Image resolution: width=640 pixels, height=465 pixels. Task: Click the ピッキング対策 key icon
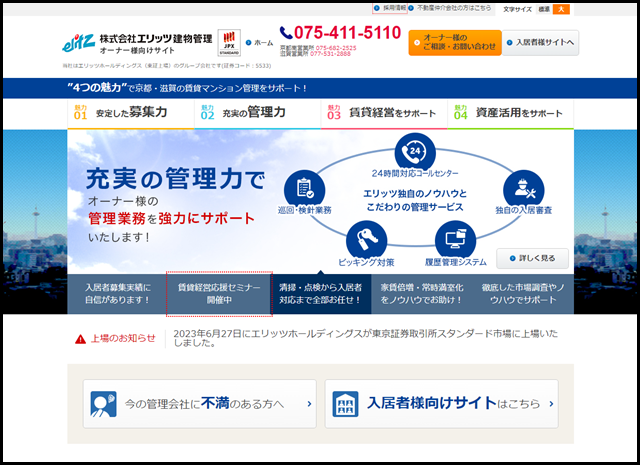(x=366, y=240)
